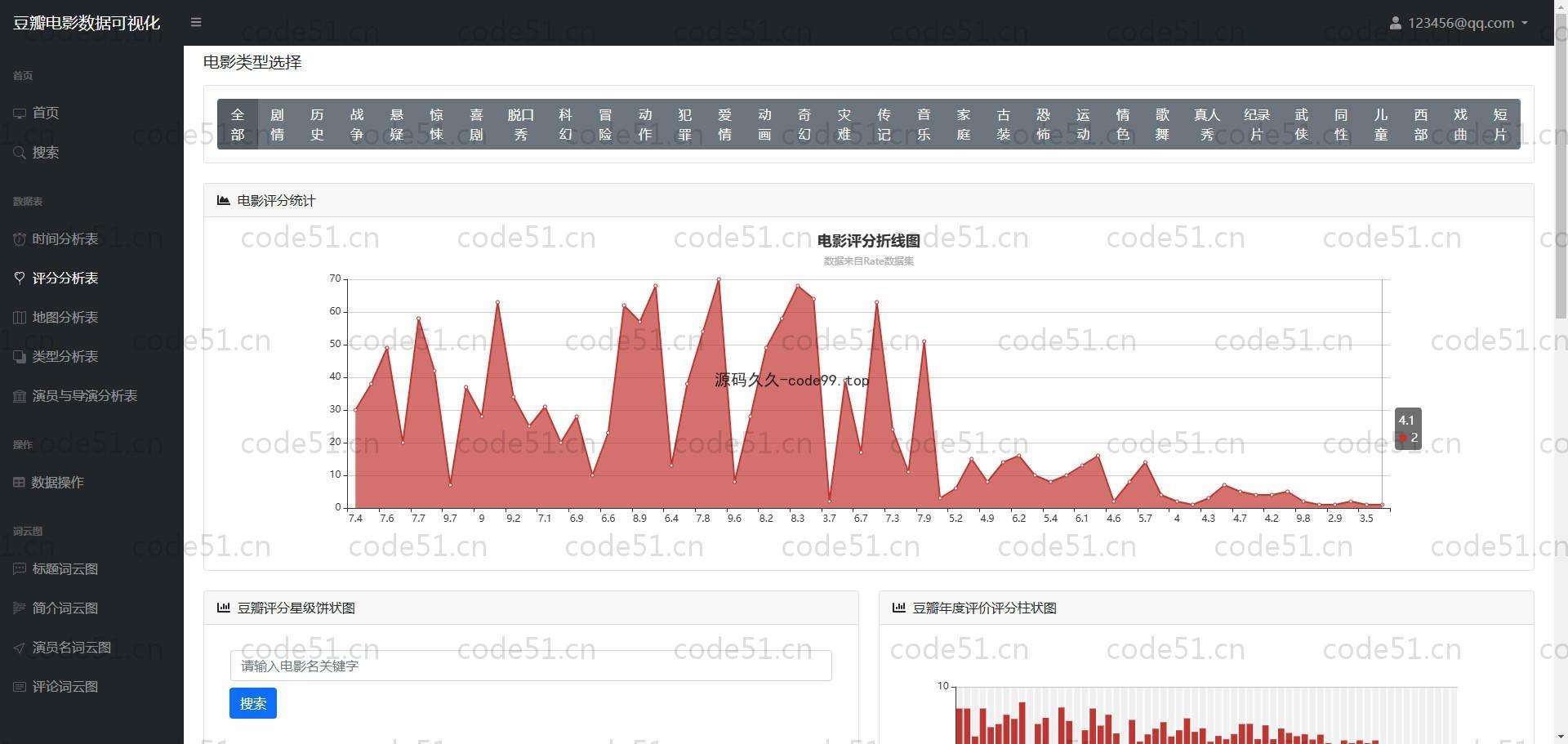Click the paper-plane icon beside 演员名词云图

click(20, 647)
